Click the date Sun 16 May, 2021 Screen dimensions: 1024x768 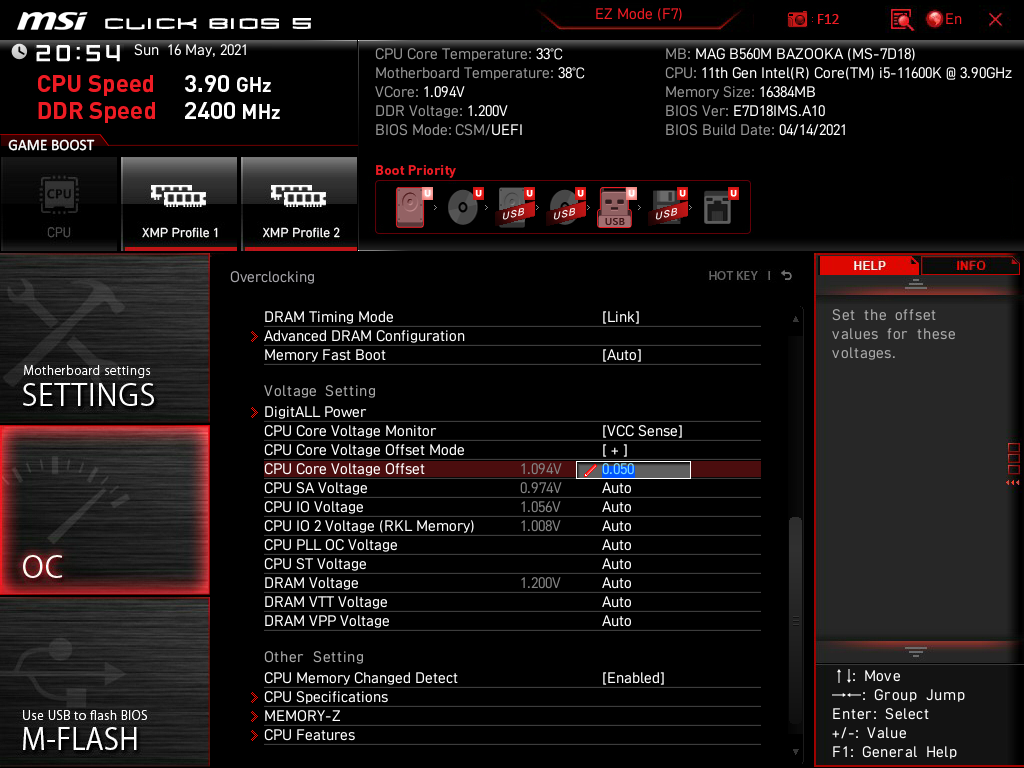pos(191,50)
